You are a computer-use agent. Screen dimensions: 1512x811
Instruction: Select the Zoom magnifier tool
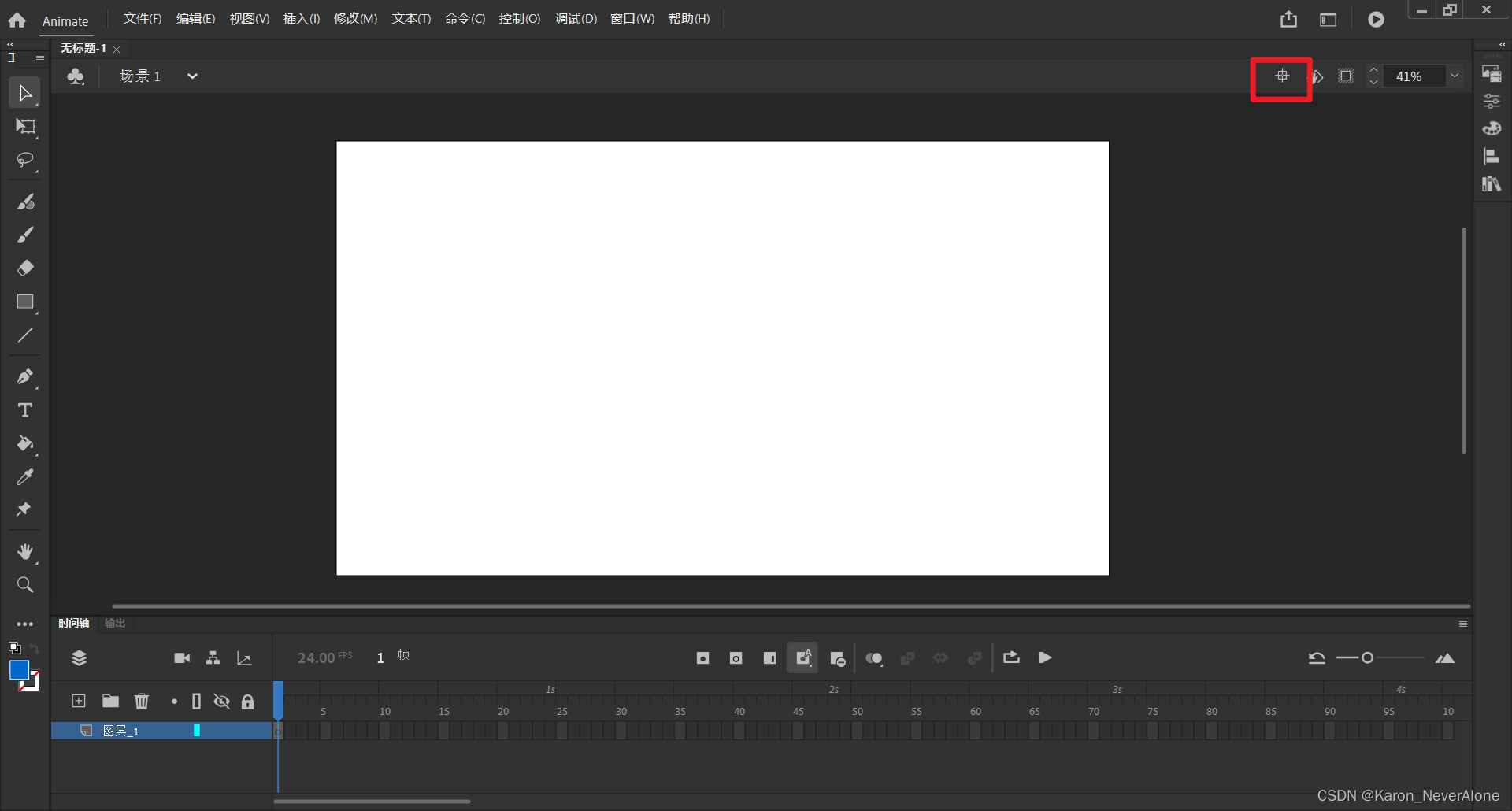[x=25, y=585]
